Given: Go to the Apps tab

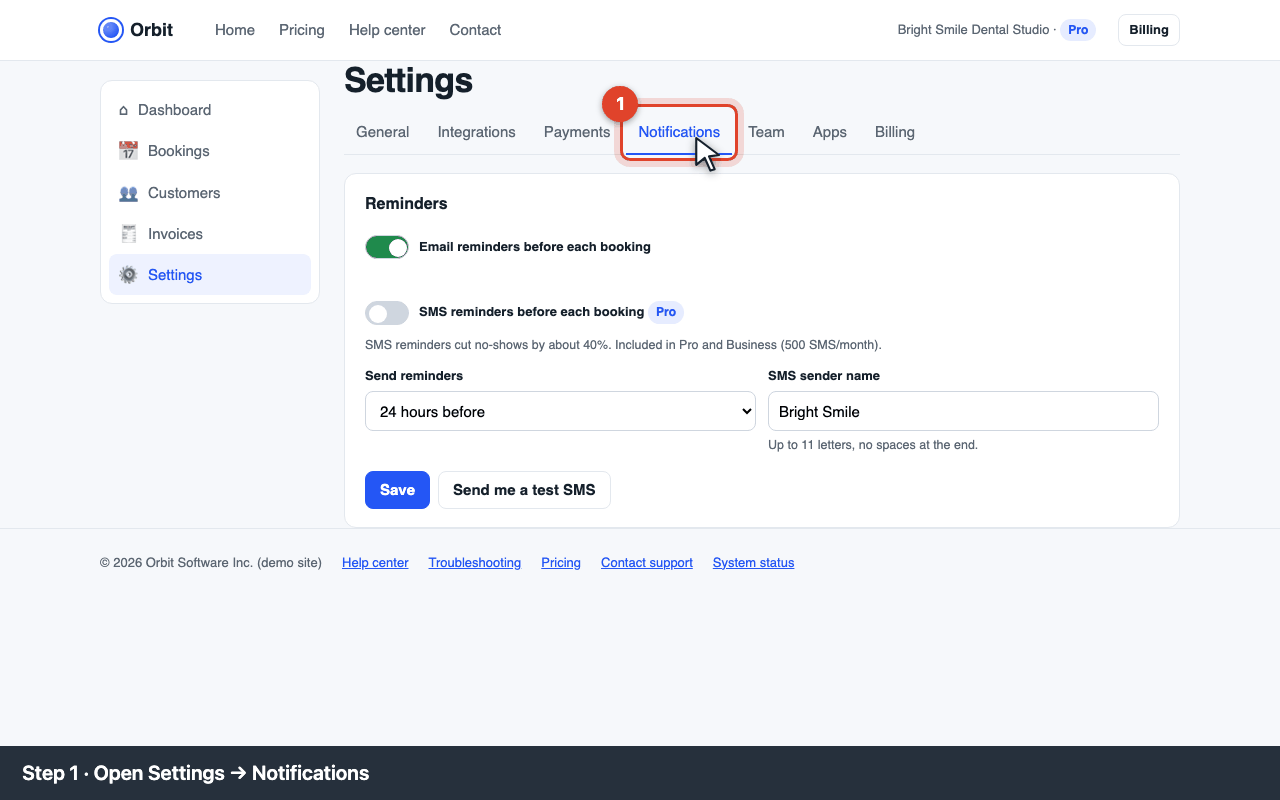Looking at the screenshot, I should pos(830,132).
